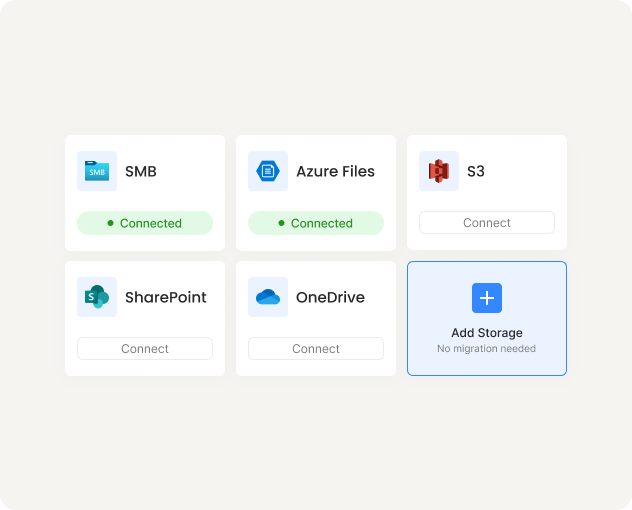The height and width of the screenshot is (510, 632).
Task: Click the SMB Connected status badge
Action: point(145,223)
